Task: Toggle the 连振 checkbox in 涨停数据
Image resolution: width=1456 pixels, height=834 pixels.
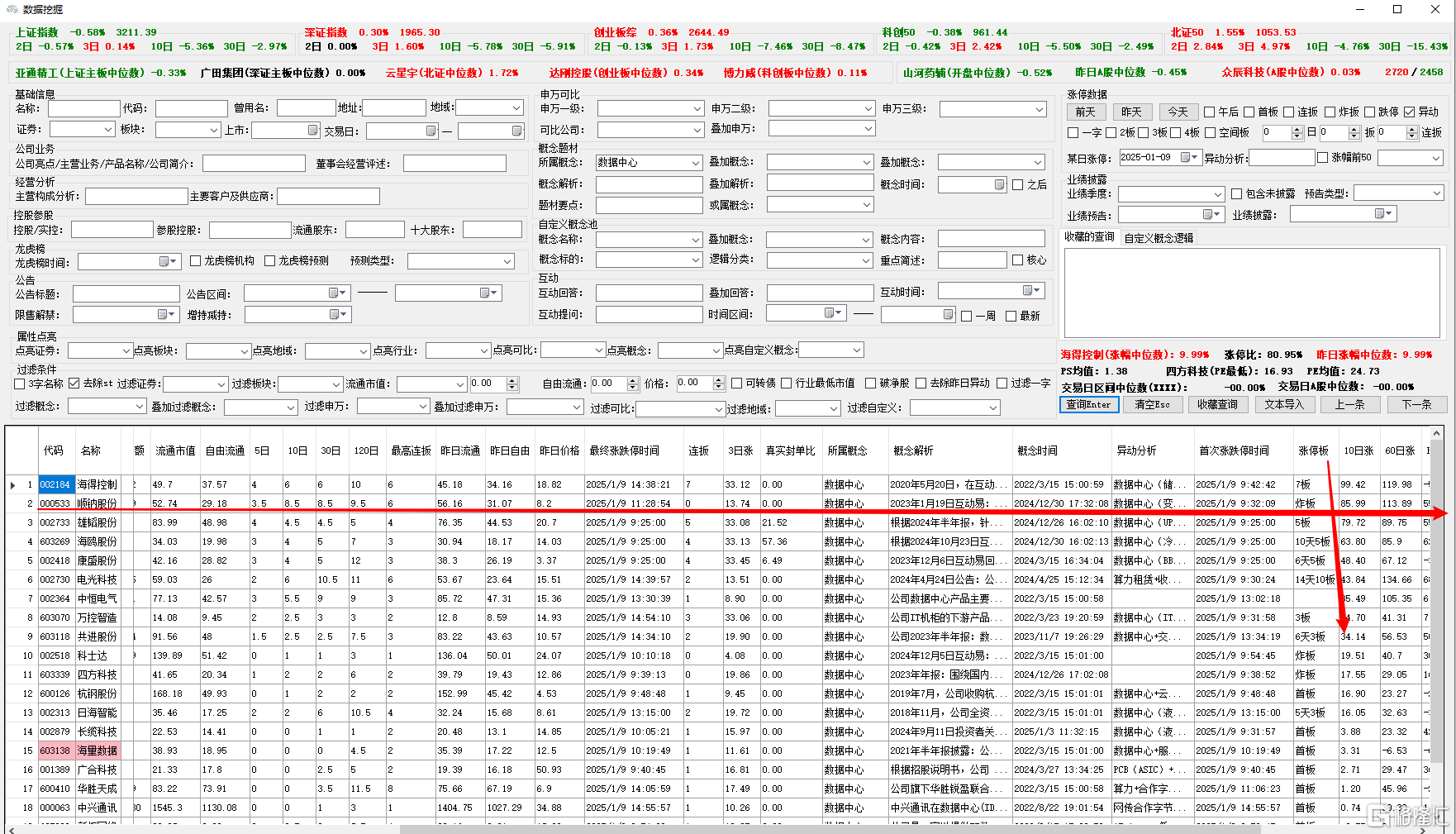Action: [1288, 112]
